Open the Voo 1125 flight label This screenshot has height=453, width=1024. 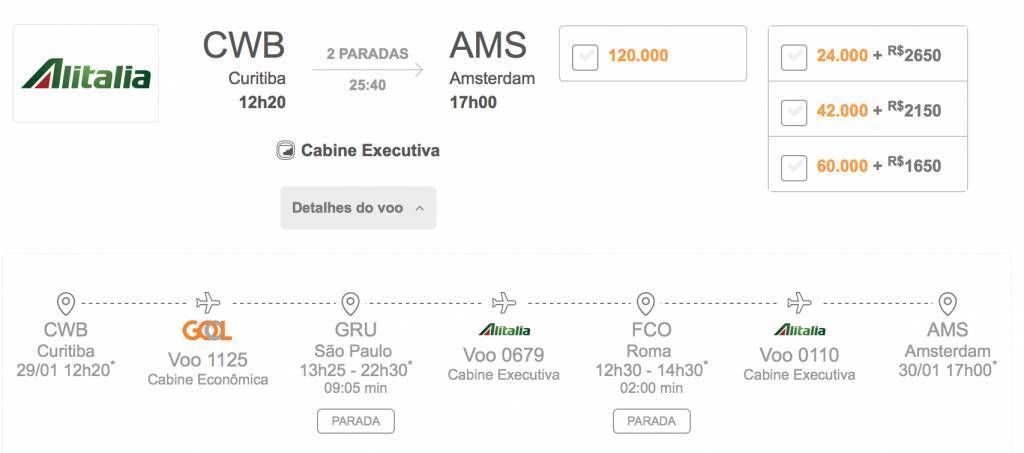[x=208, y=359]
